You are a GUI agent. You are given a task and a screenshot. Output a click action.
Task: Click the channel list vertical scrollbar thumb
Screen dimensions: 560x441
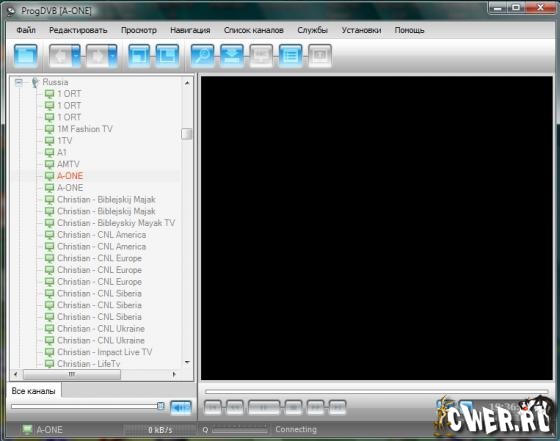pyautogui.click(x=186, y=134)
